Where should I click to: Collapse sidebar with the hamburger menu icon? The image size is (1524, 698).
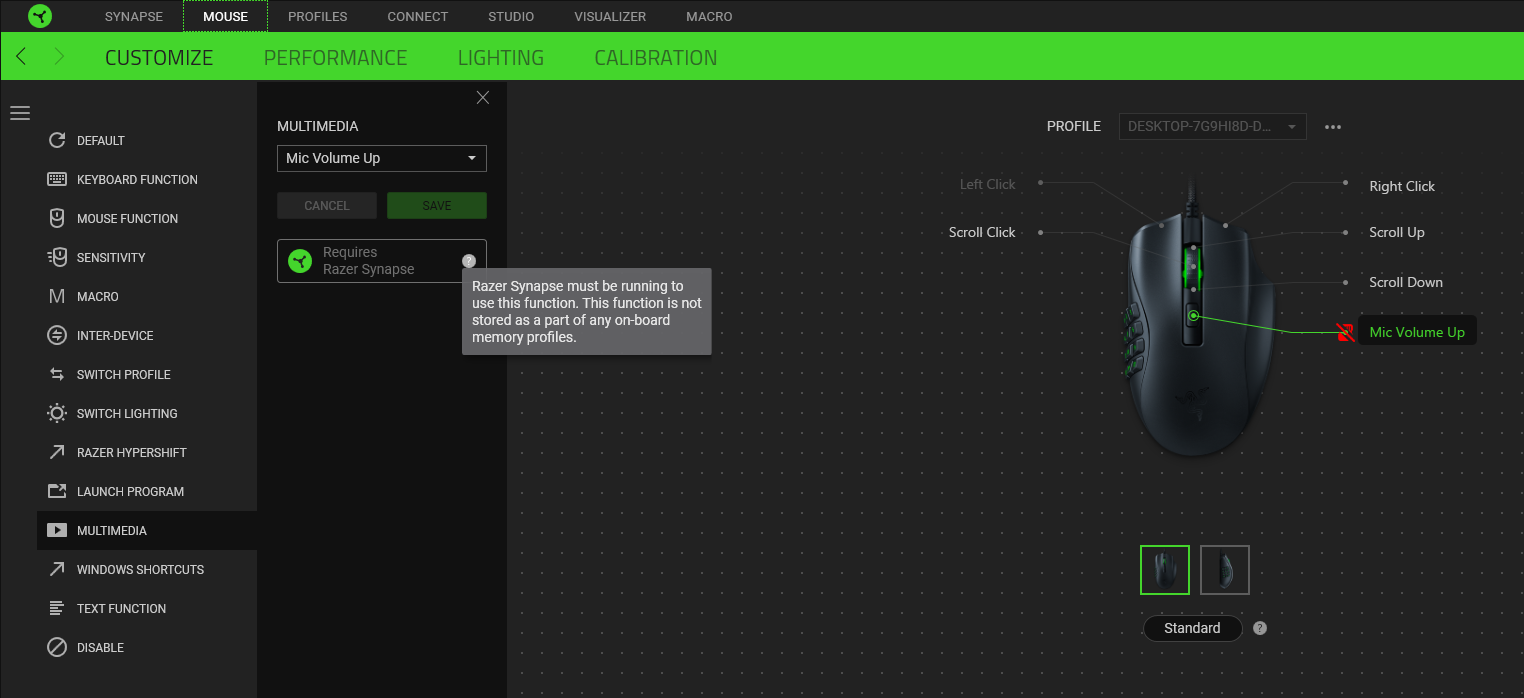click(x=20, y=113)
